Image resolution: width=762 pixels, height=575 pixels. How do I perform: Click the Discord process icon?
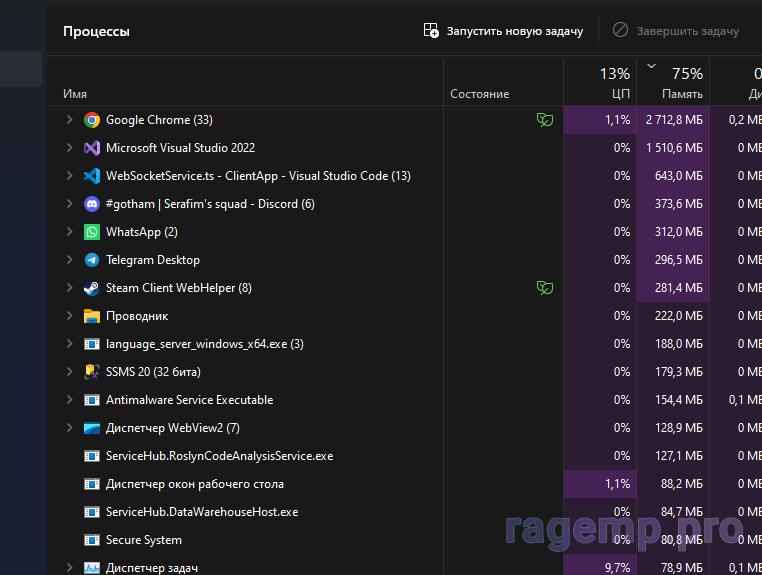pyautogui.click(x=92, y=204)
